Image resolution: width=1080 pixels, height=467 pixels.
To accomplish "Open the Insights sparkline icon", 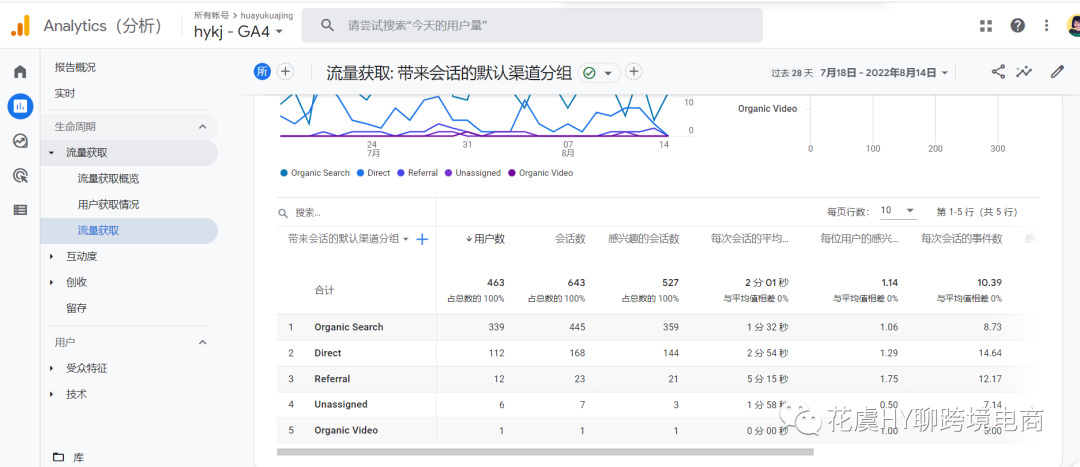I will pyautogui.click(x=1024, y=72).
